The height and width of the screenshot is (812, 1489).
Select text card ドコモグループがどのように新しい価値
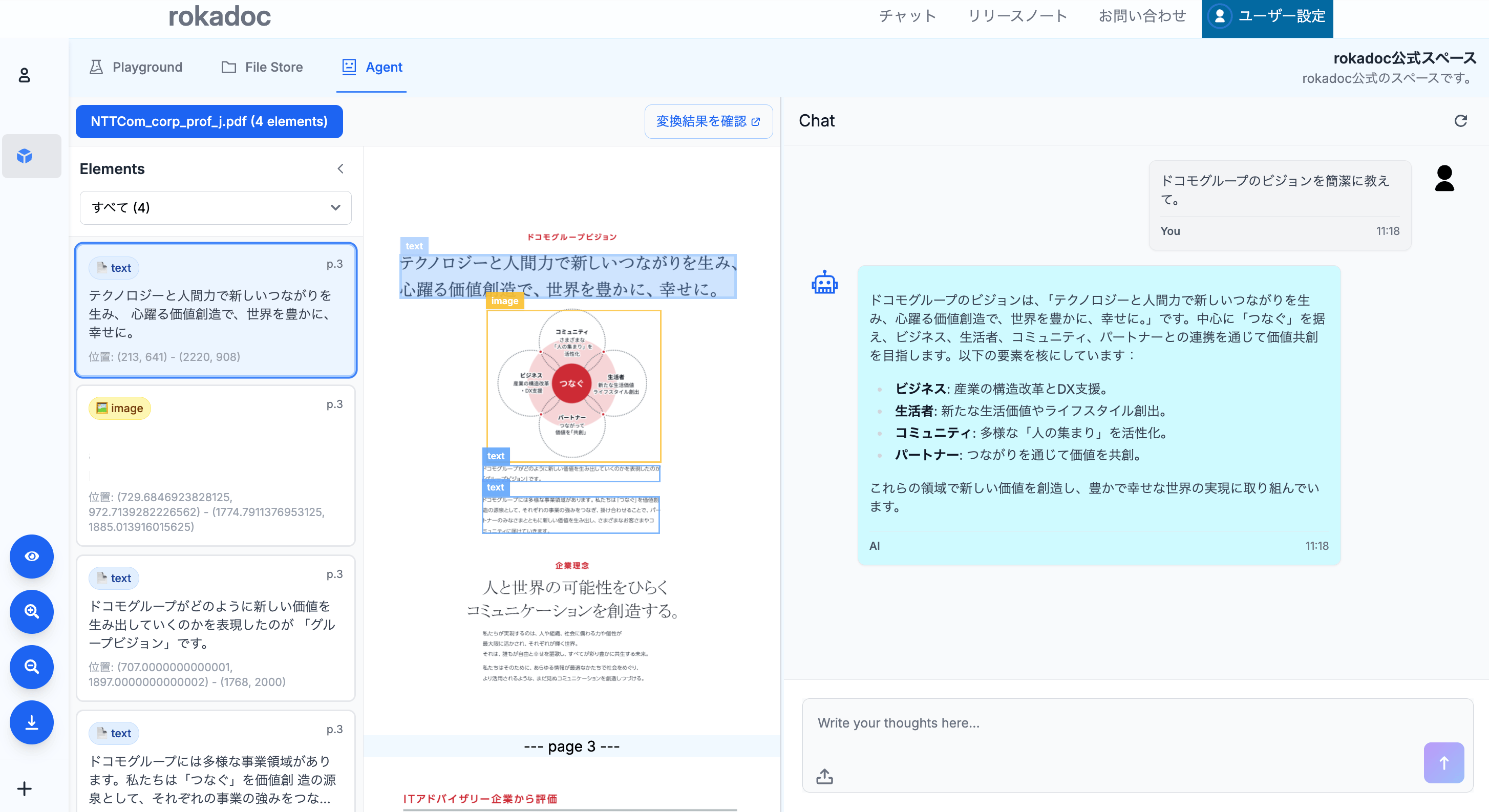[216, 628]
